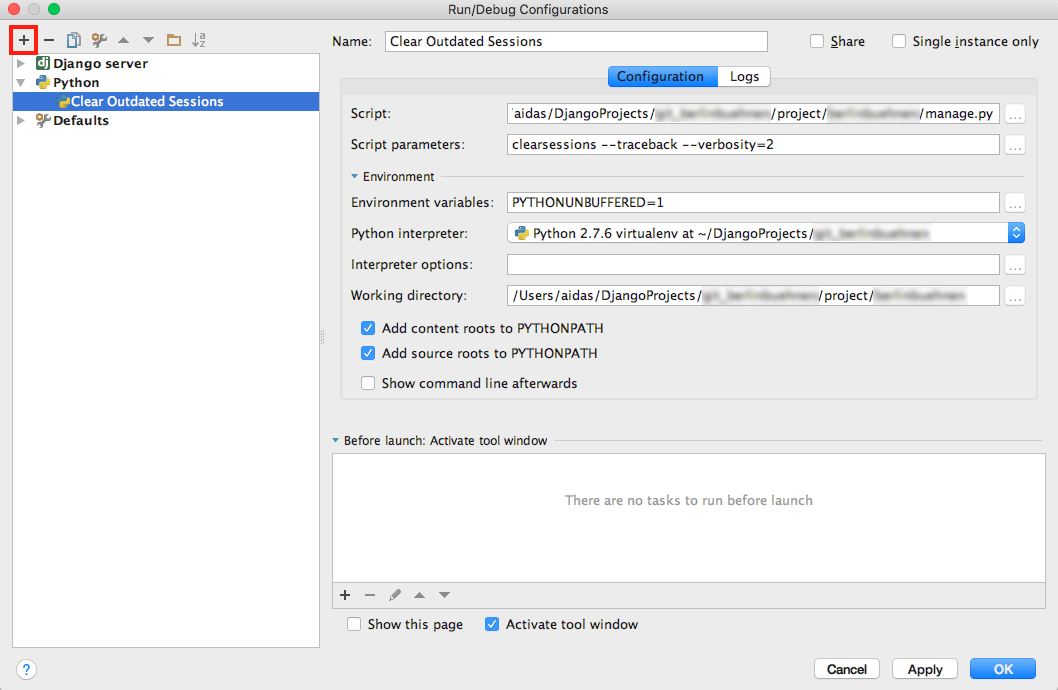Copy the selected configuration
This screenshot has width=1058, height=690.
tap(73, 40)
